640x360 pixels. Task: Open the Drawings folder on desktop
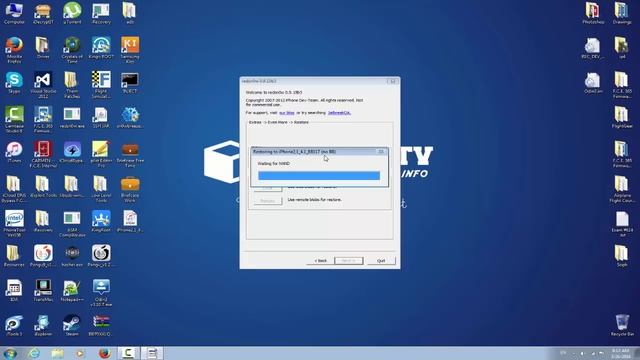[622, 13]
